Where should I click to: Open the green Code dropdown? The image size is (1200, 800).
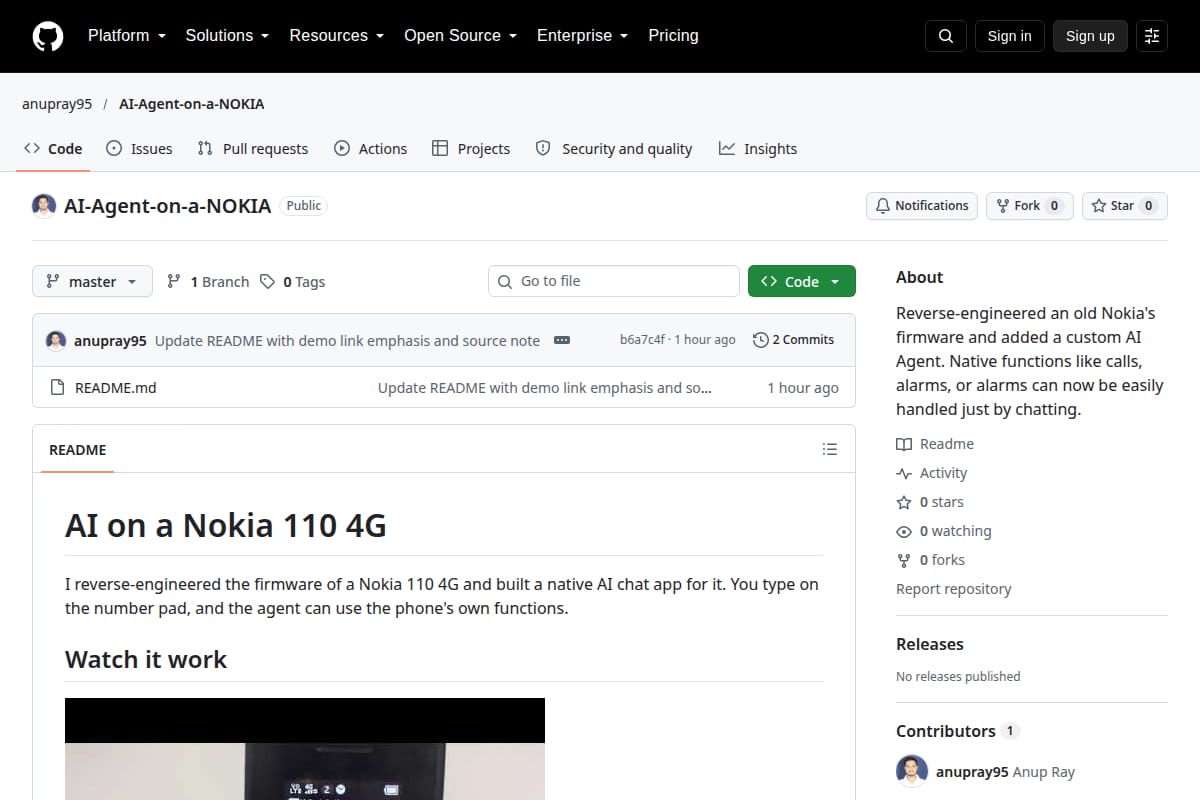(802, 282)
